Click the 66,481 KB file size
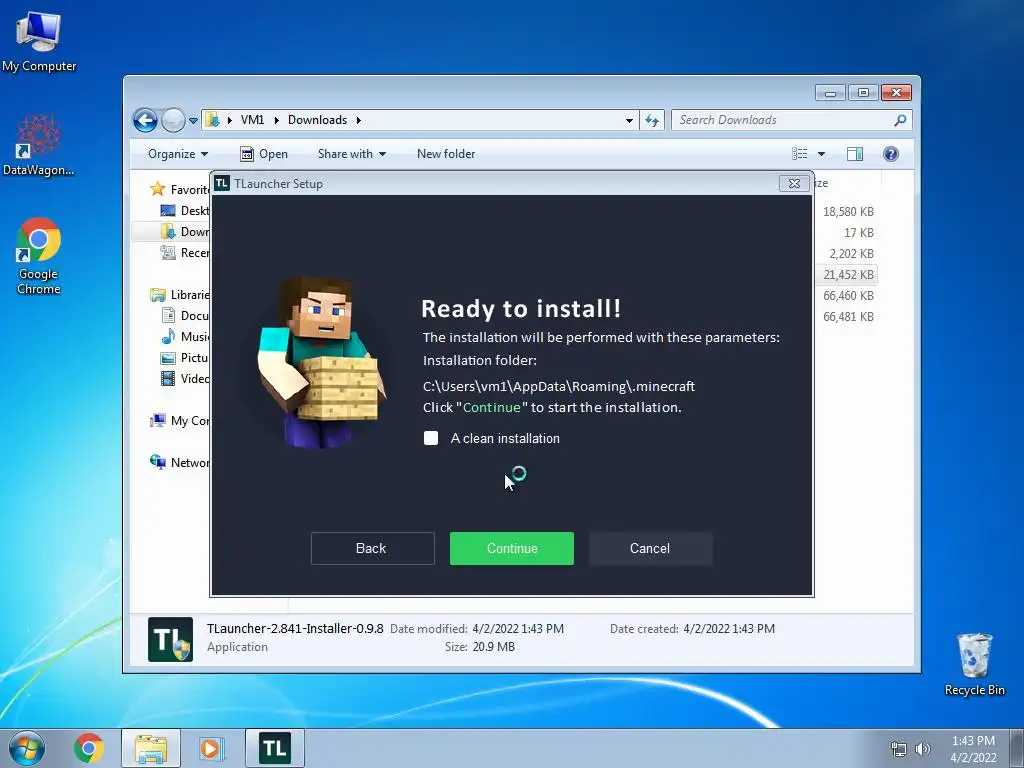Image resolution: width=1024 pixels, height=768 pixels. (x=848, y=316)
